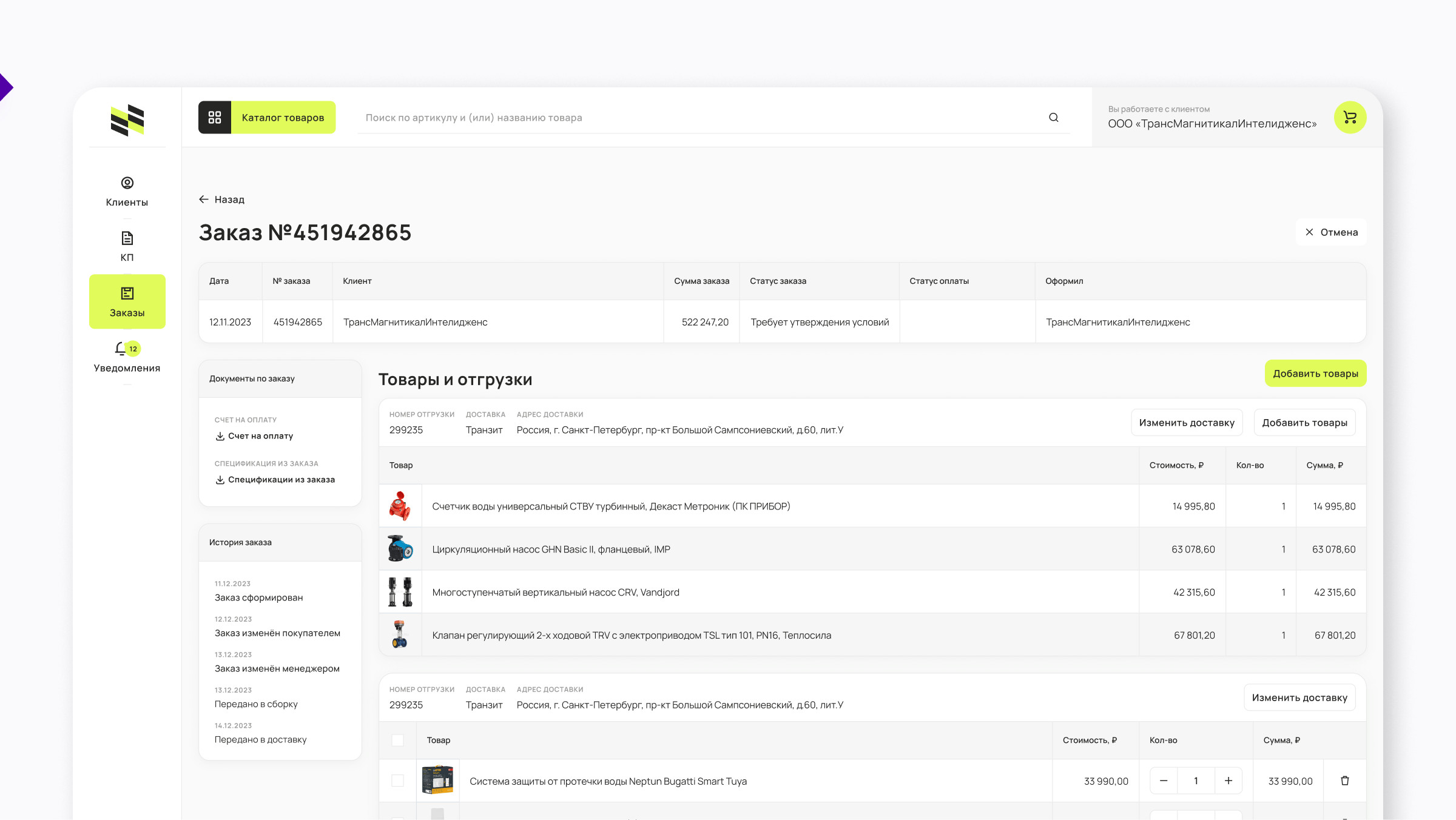Switch to the Заказы sidebar tab

click(x=127, y=301)
